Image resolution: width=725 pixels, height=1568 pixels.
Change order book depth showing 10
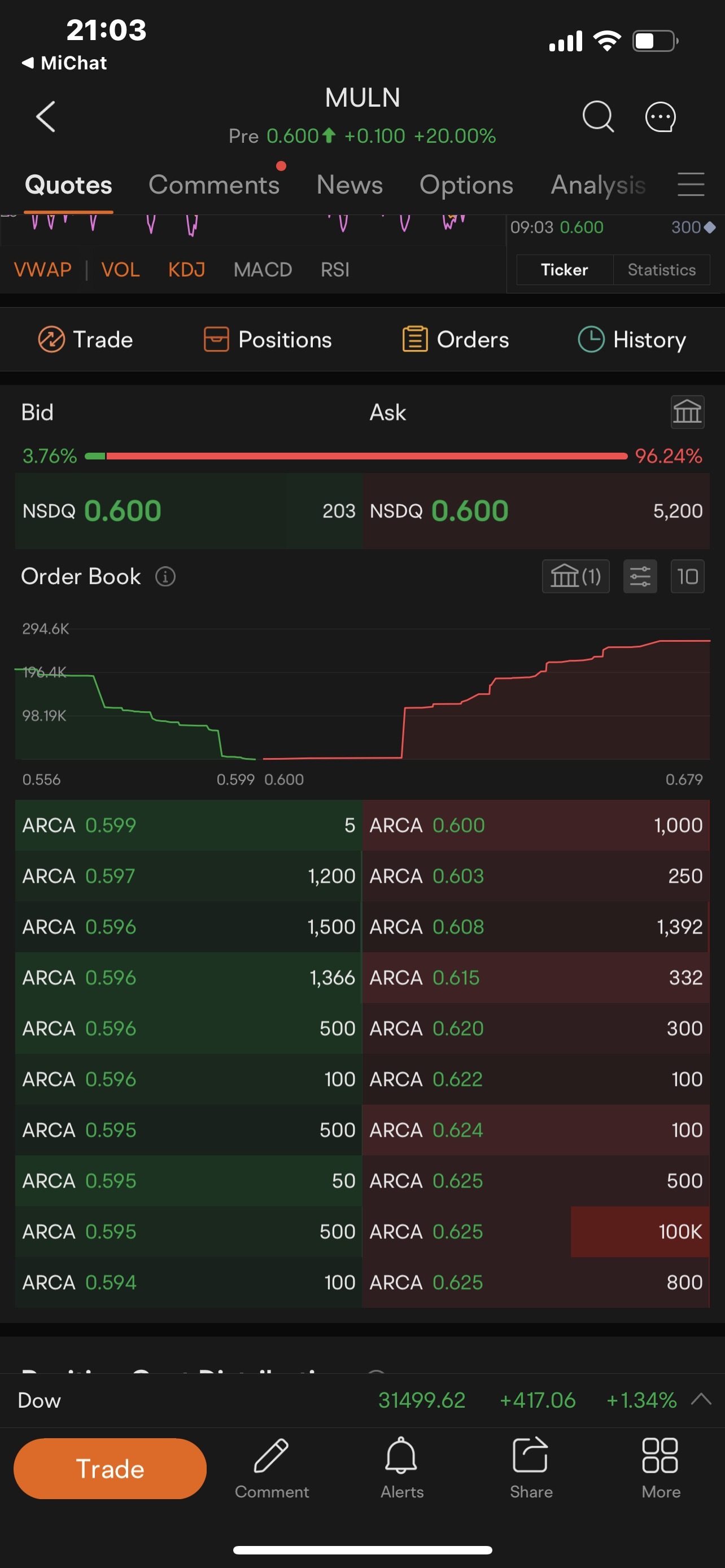click(687, 576)
